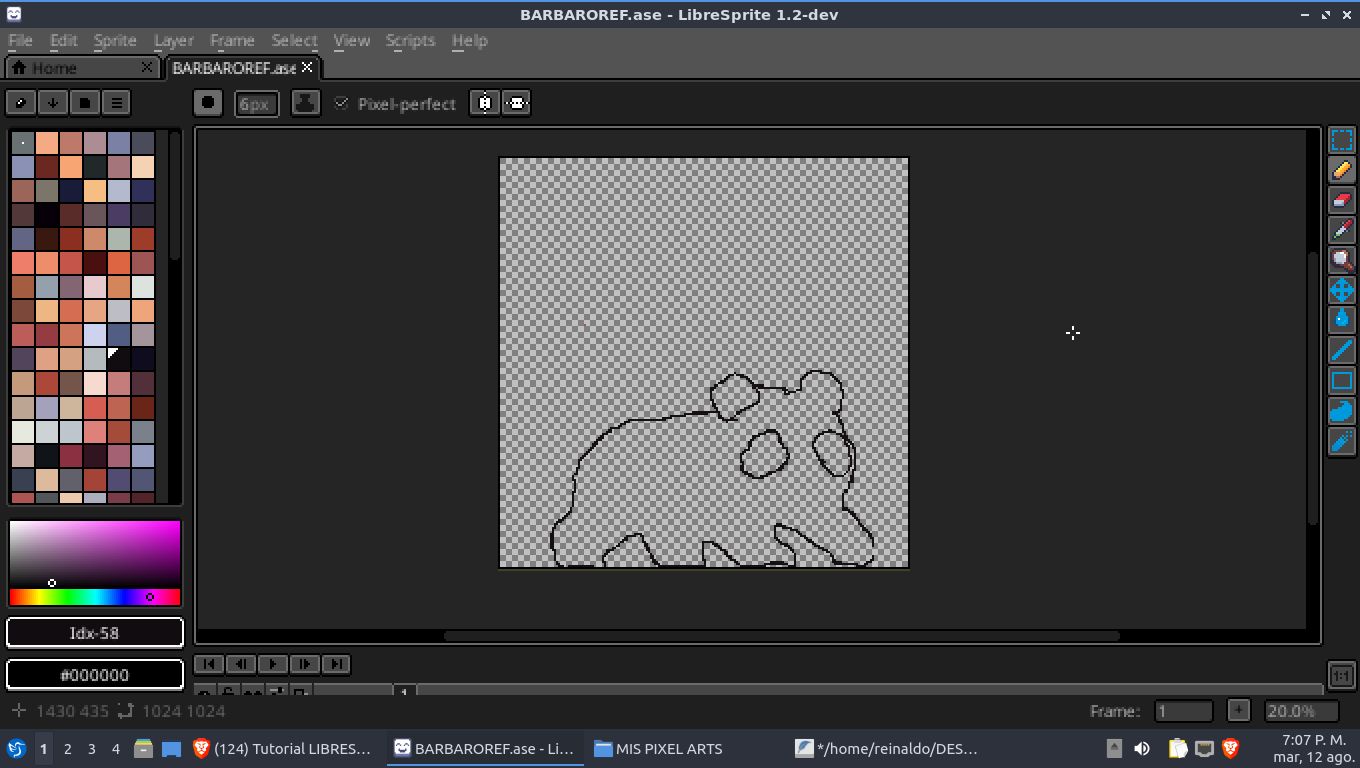Open the ink type selector
Viewport: 1360px width, 768px height.
[305, 103]
